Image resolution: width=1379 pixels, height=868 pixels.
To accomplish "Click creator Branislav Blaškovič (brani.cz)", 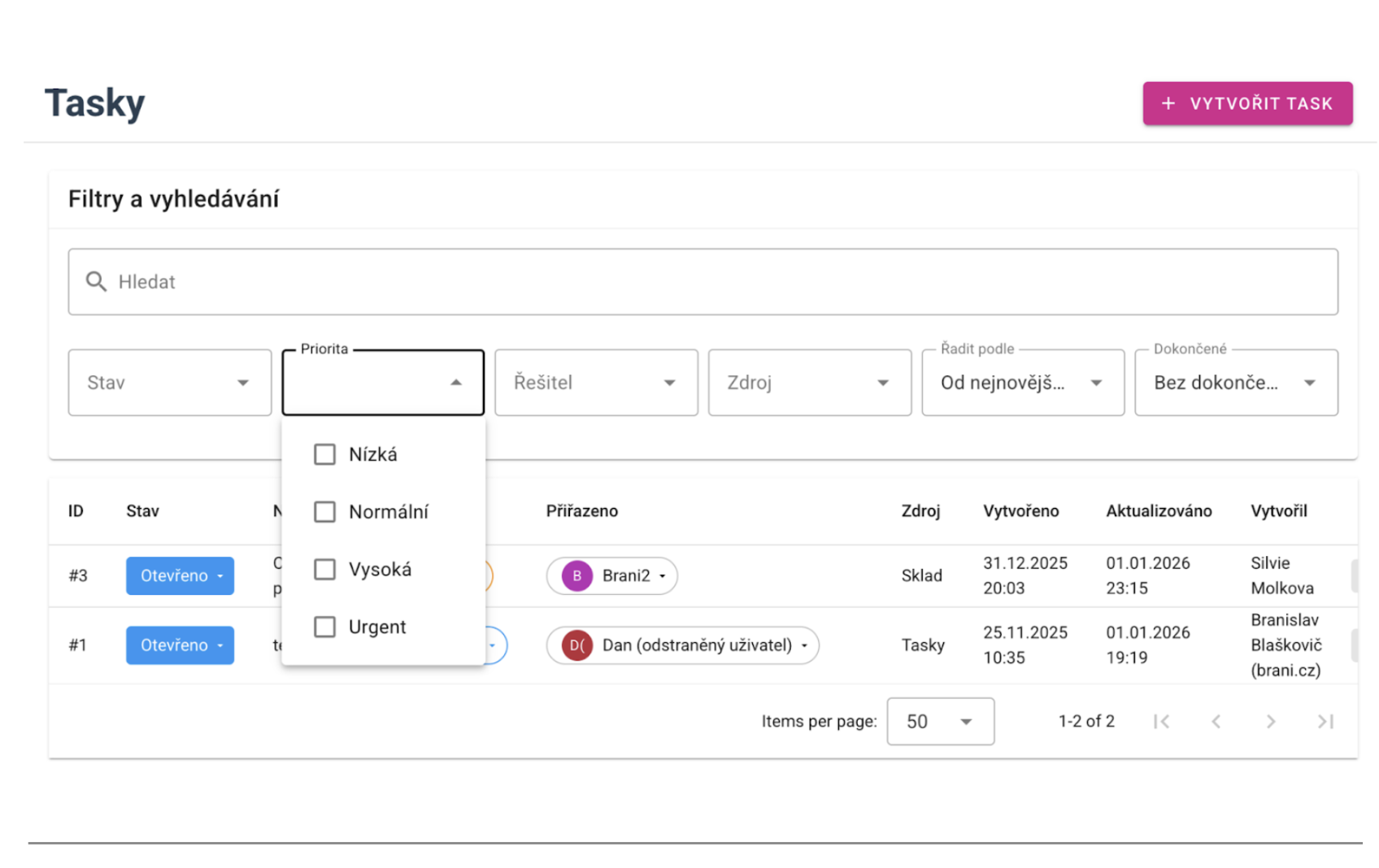I will (1286, 645).
